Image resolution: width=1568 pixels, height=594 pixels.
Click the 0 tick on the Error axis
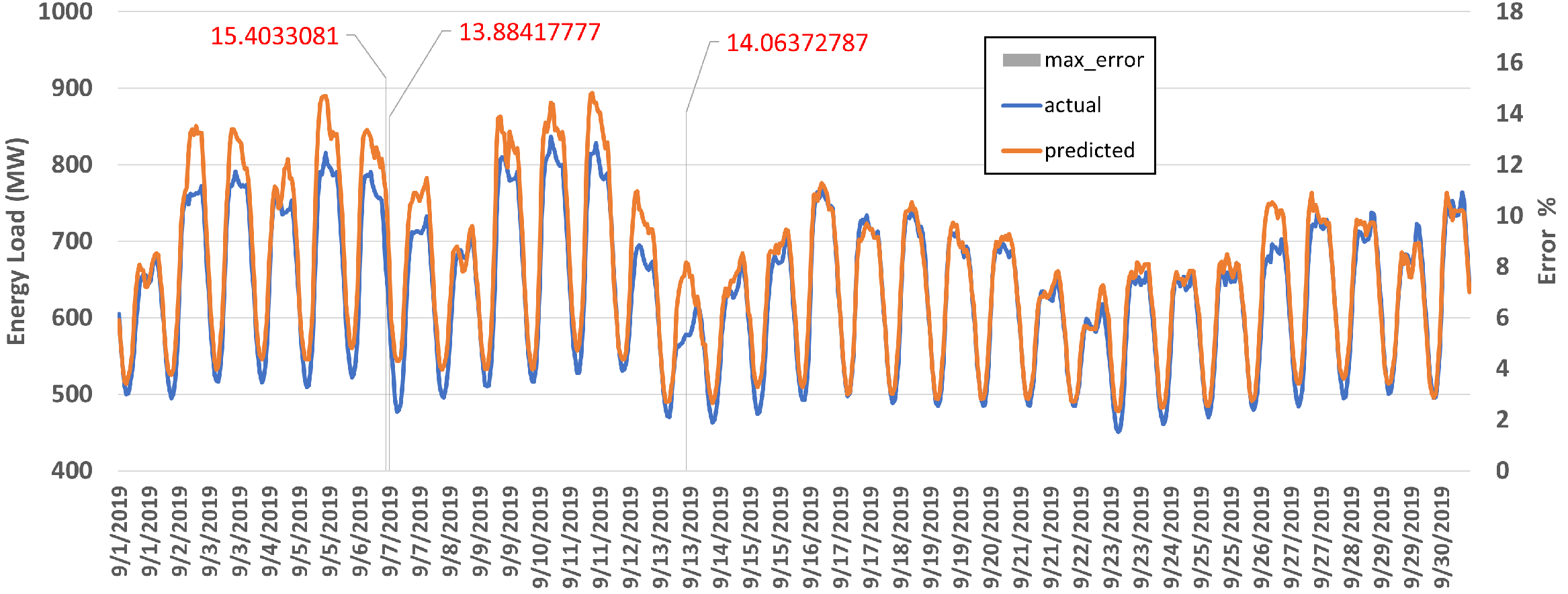[1503, 470]
